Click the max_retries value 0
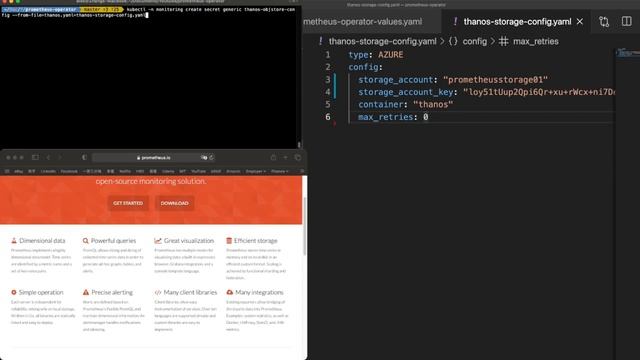 tap(425, 117)
